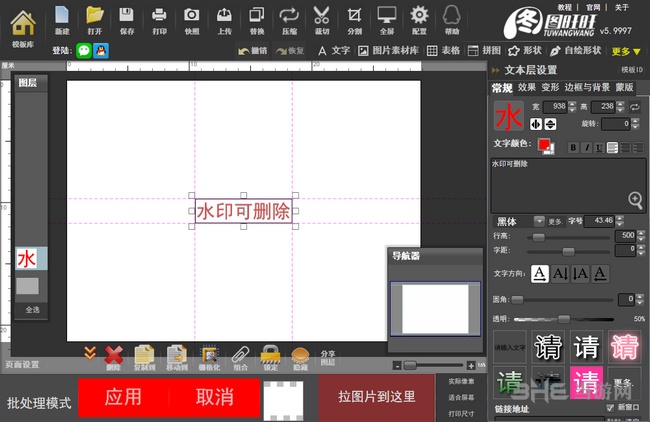Open the 拼图 collage tool

(484, 51)
